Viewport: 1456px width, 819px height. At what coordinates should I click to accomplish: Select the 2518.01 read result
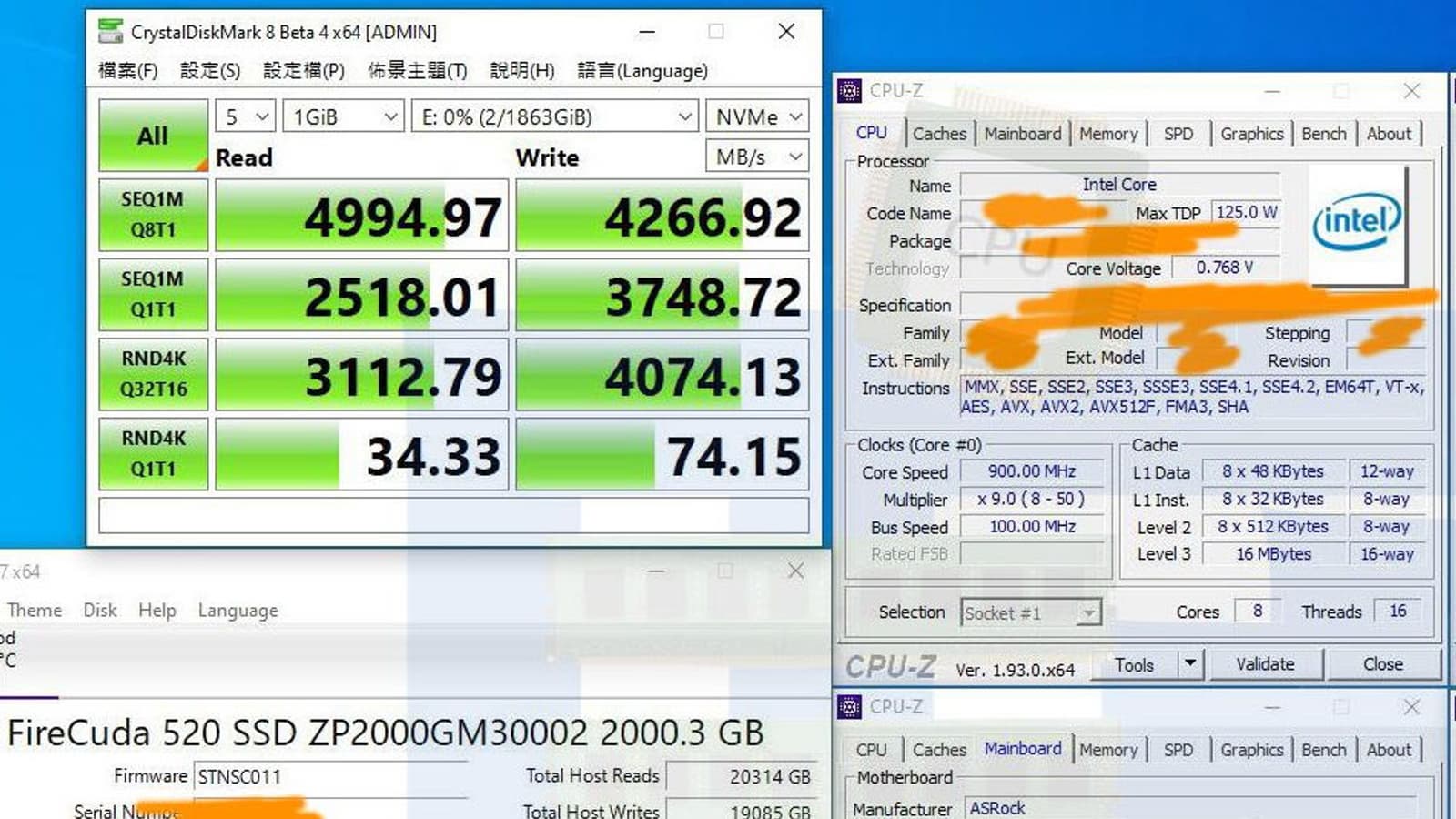361,295
